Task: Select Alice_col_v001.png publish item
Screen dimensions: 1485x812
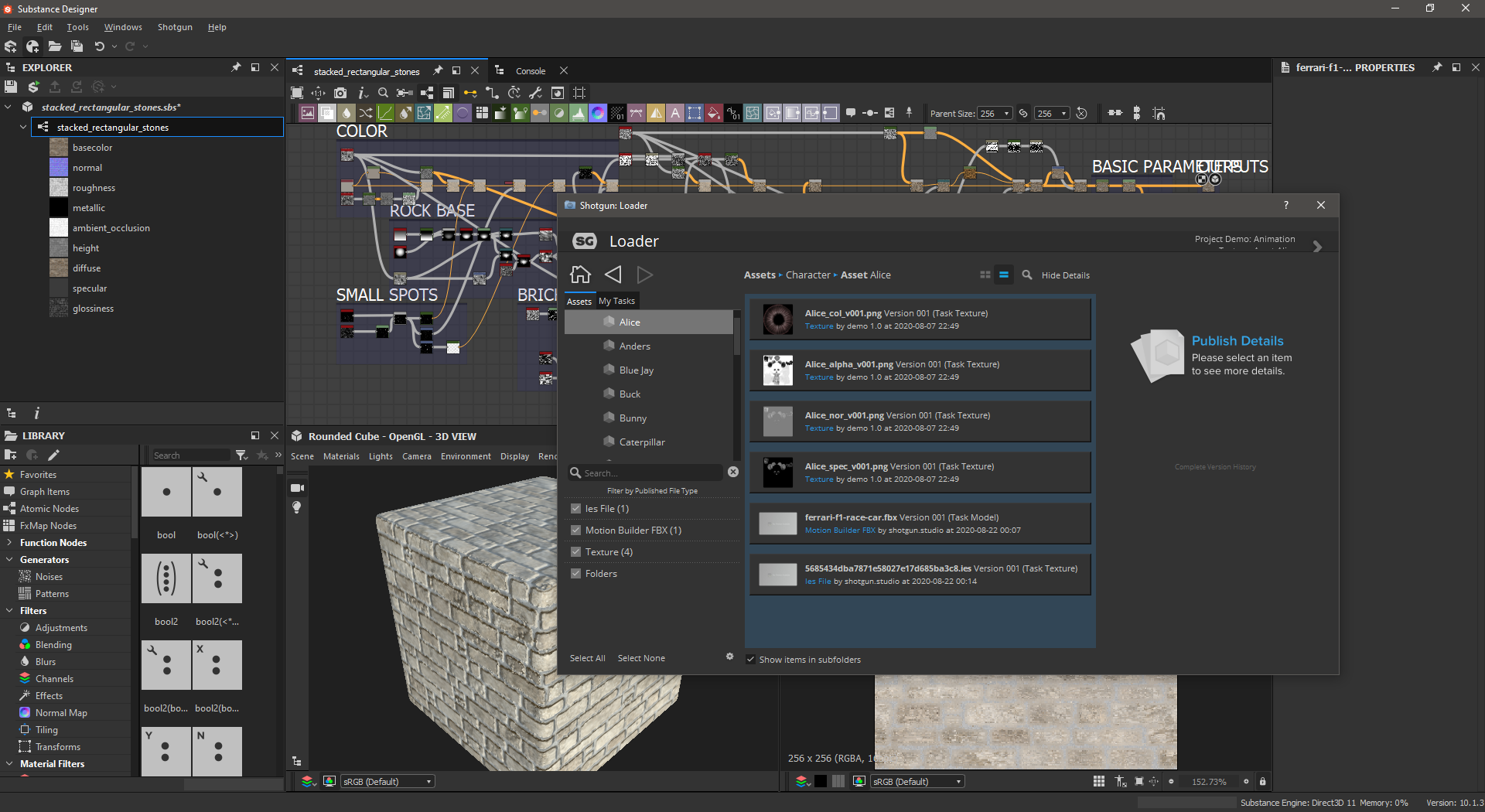Action: tap(920, 319)
